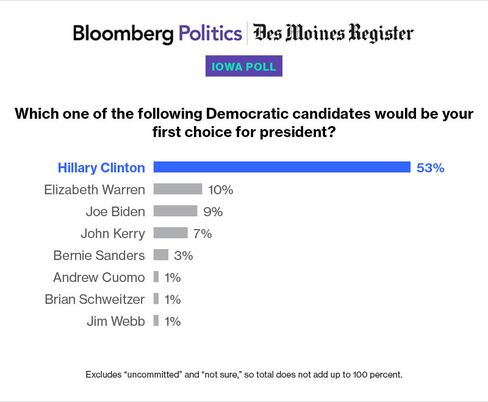Click the 53% value label
This screenshot has height=402, width=488.
click(430, 168)
